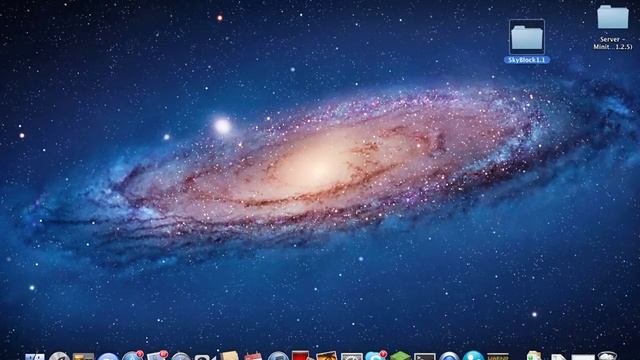Screen dimensions: 640x360
Task: Select the Server folder icon on desktop
Action: click(613, 17)
